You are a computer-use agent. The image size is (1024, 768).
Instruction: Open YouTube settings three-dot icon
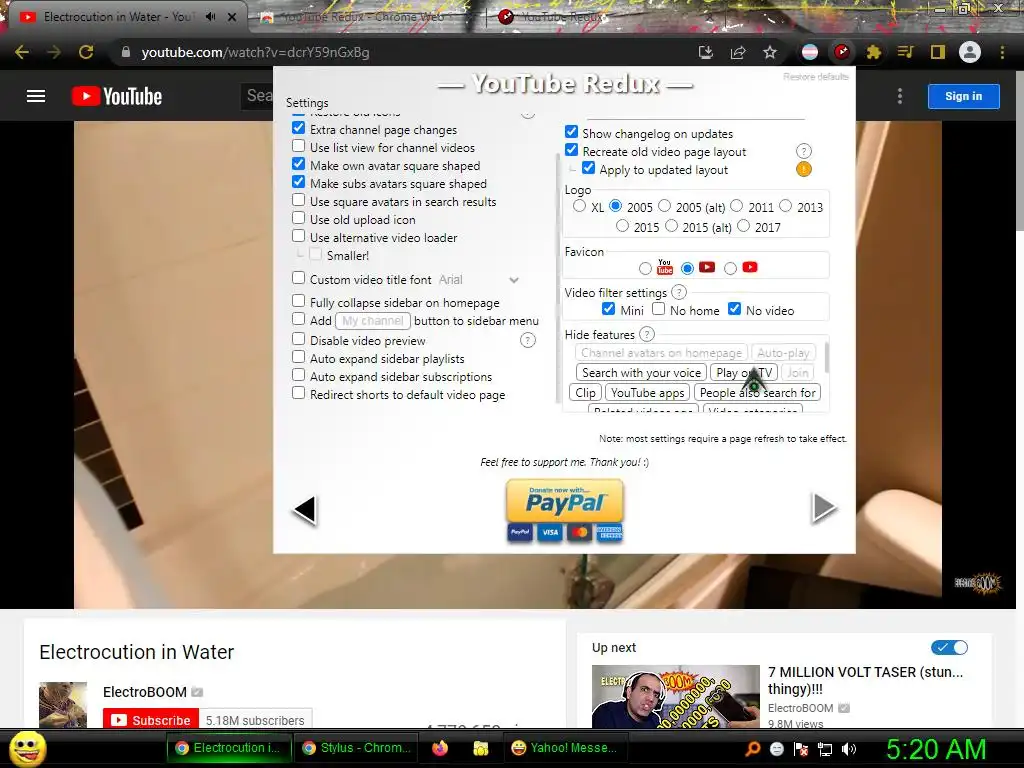[x=900, y=97]
